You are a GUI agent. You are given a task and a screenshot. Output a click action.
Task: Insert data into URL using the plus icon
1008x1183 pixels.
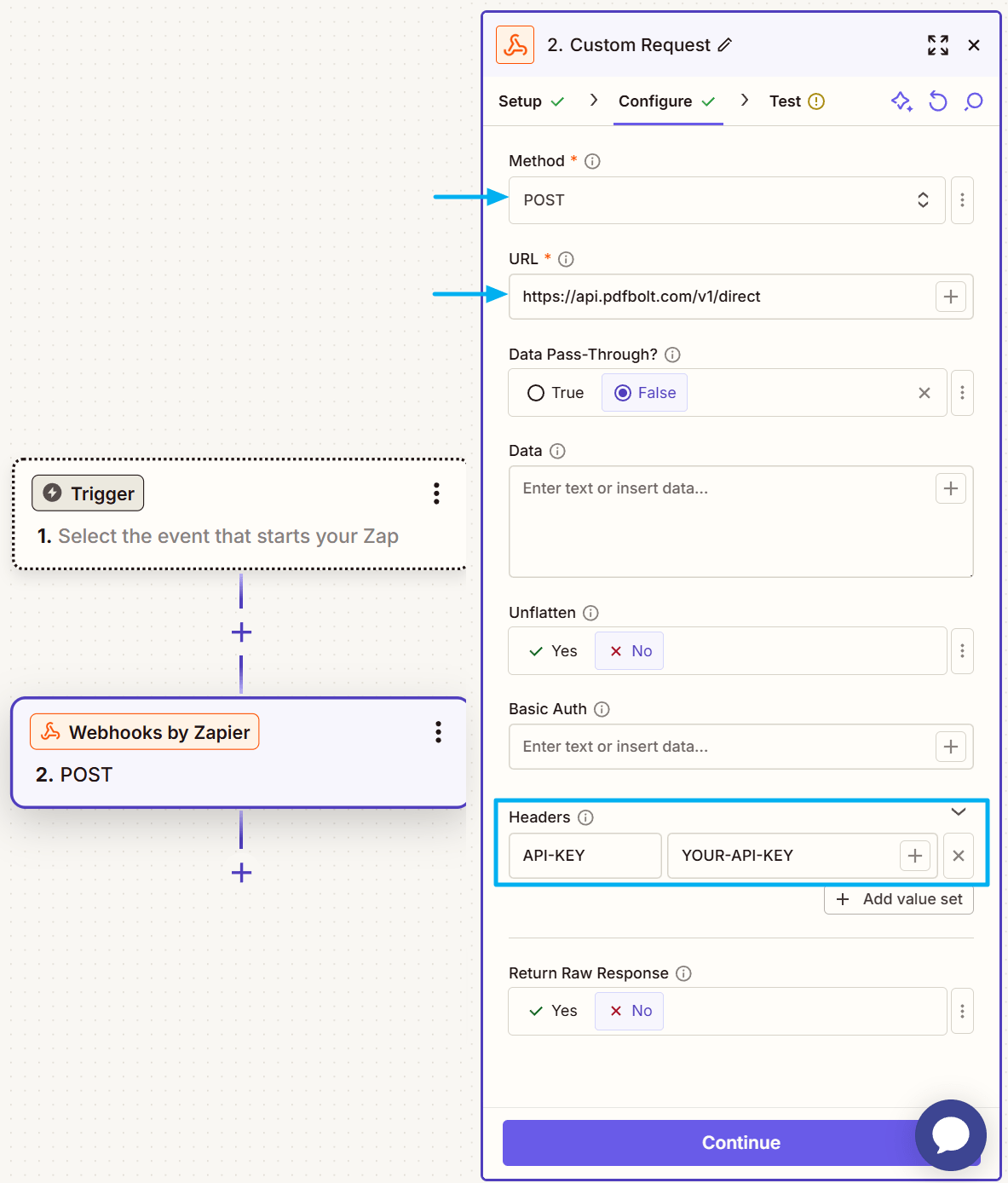[951, 296]
